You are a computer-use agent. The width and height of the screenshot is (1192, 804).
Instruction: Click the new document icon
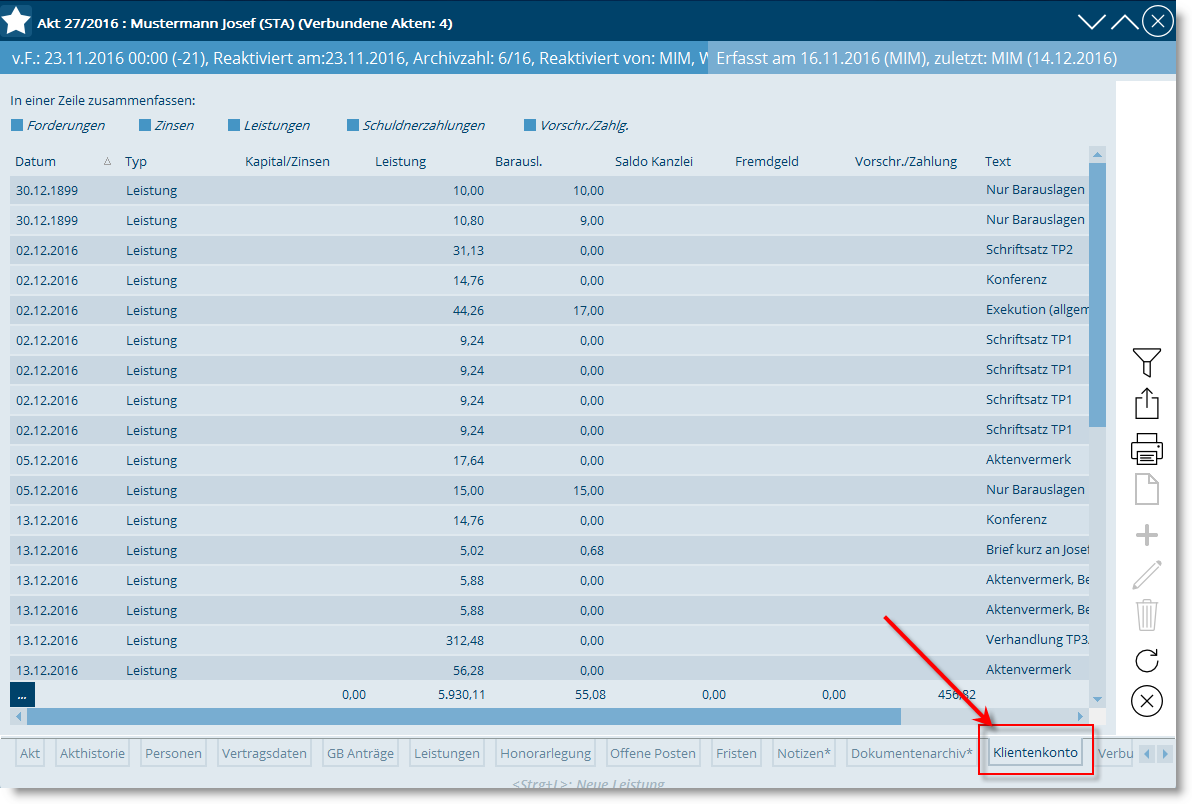[1146, 491]
